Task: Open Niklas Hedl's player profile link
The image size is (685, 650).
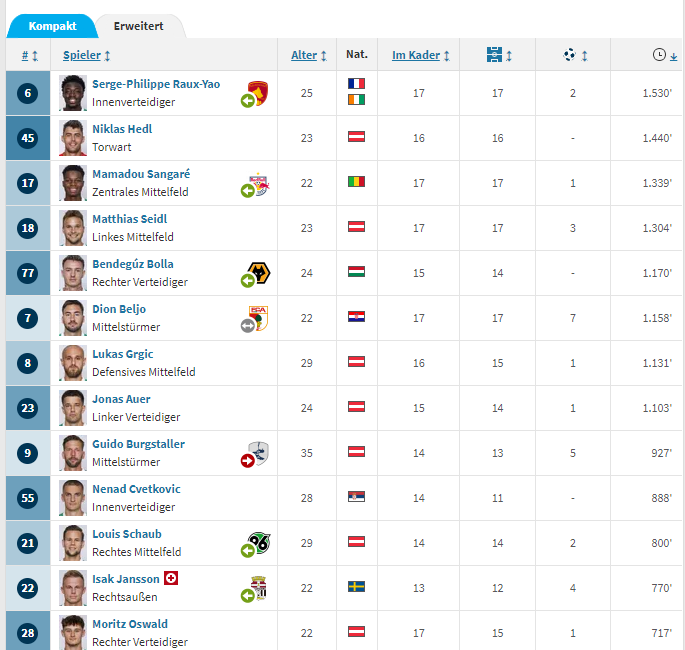Action: click(122, 129)
